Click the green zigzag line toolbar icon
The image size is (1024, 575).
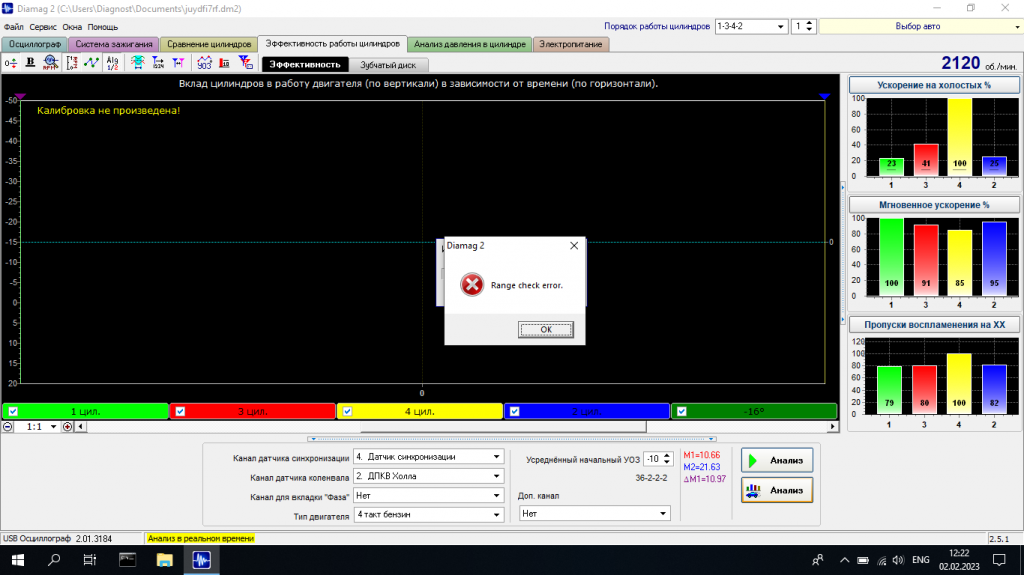(91, 63)
